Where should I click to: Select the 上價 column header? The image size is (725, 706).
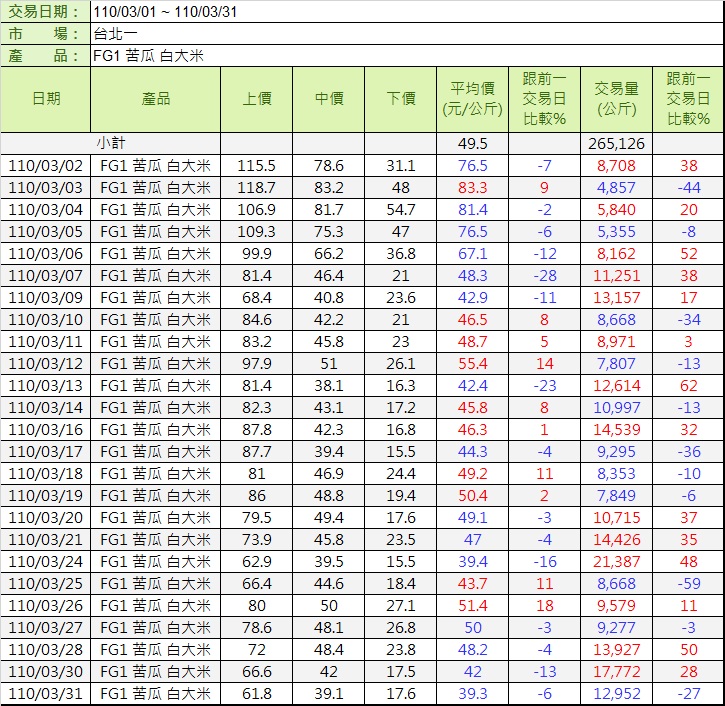257,99
